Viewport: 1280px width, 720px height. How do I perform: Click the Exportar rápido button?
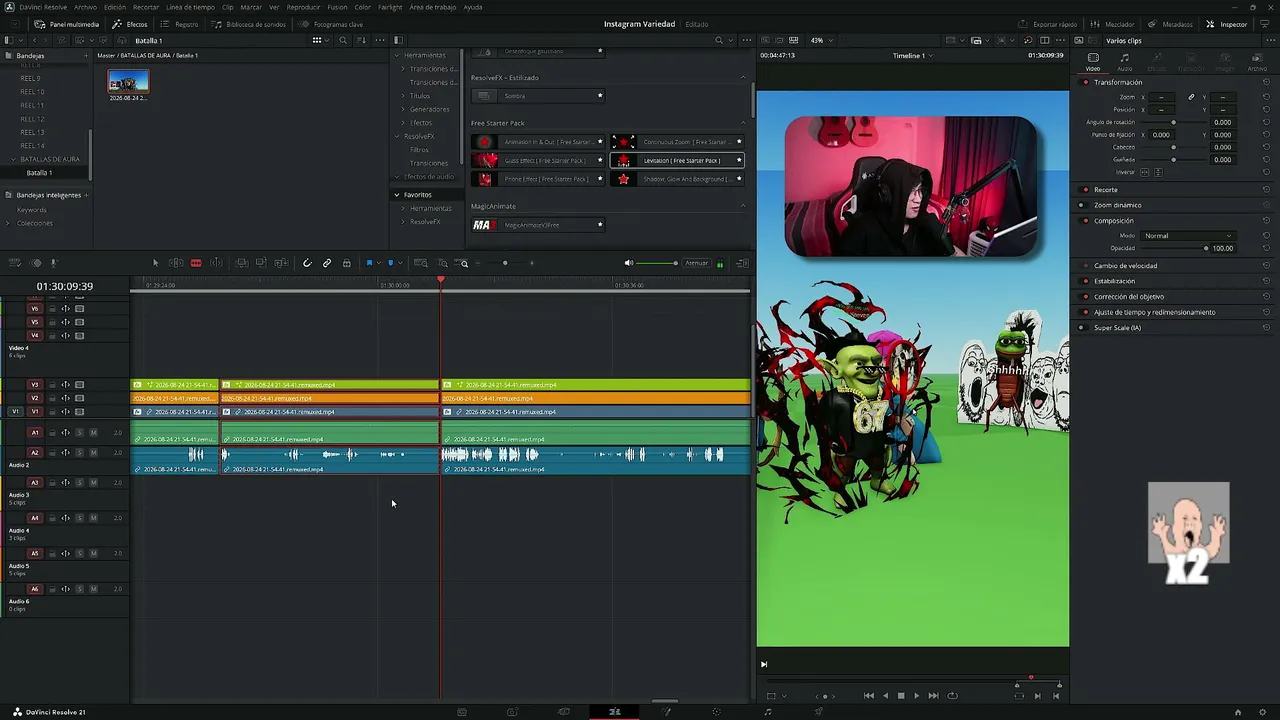click(1048, 24)
